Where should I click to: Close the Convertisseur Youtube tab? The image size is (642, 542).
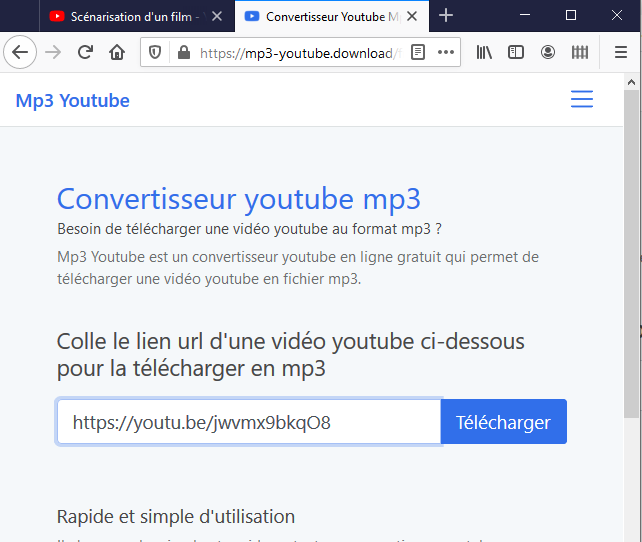tap(412, 16)
